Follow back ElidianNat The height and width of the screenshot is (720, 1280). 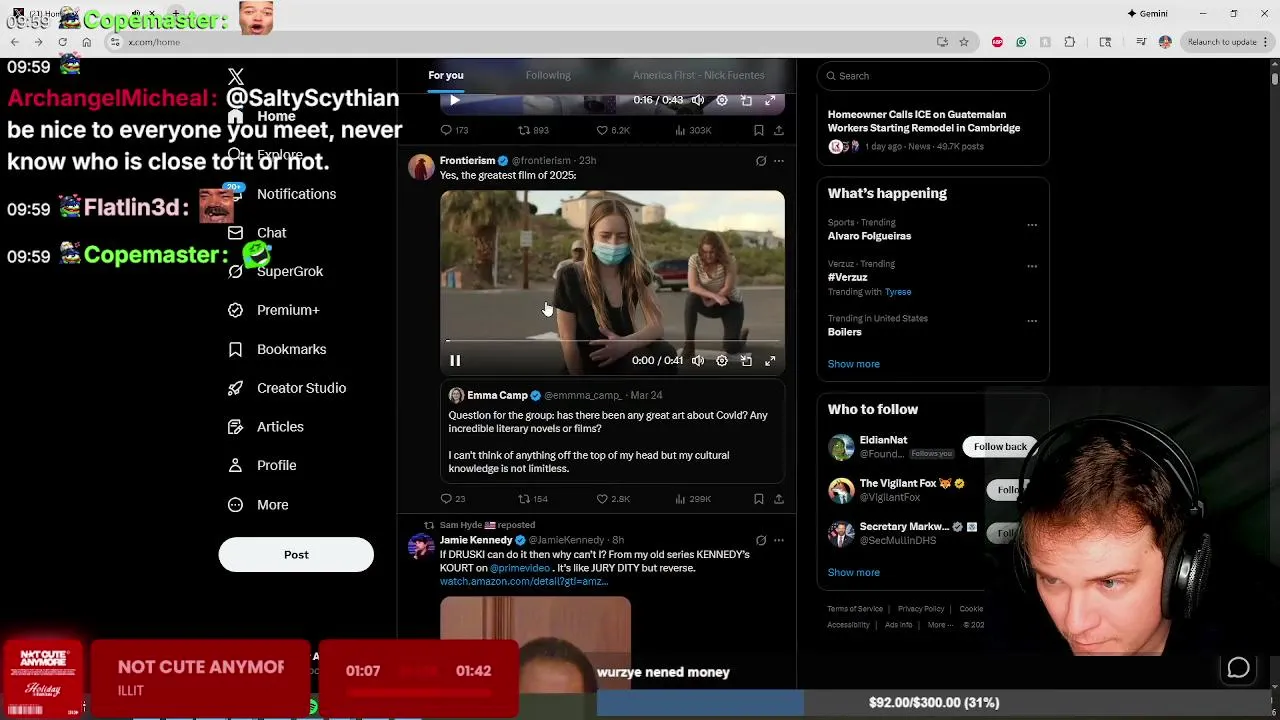tap(1000, 447)
